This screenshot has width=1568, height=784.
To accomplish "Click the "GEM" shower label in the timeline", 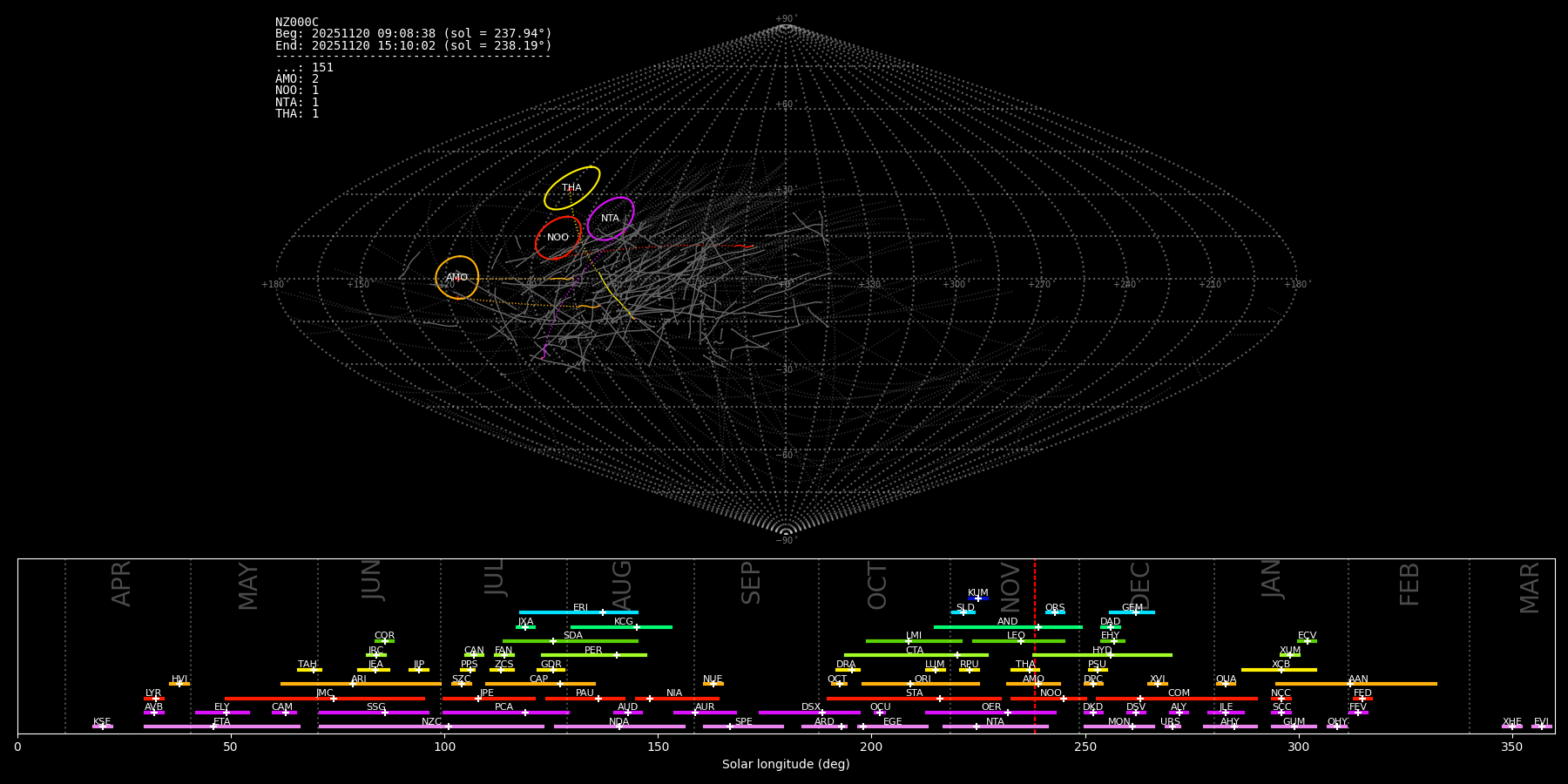I will point(1132,608).
